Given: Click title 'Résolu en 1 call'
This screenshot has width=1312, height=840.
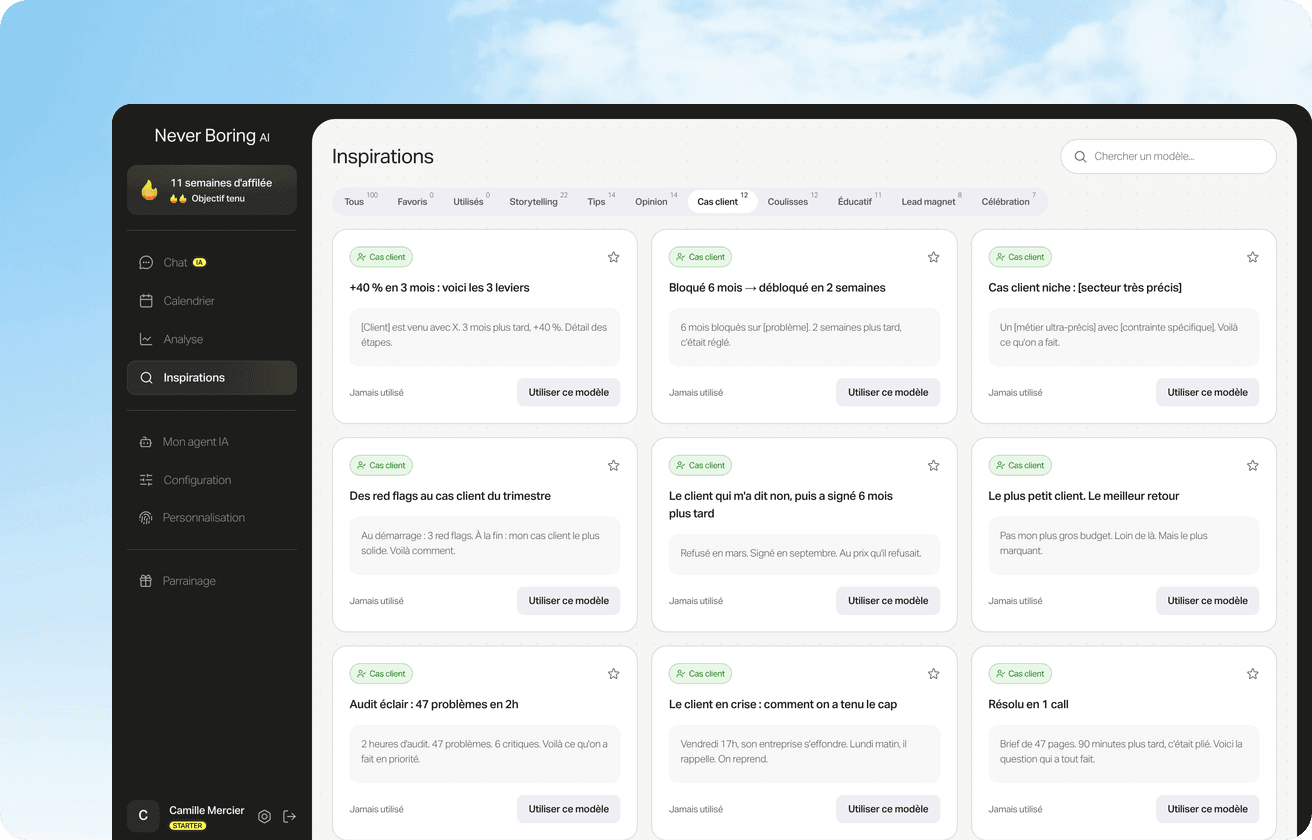Looking at the screenshot, I should [1028, 704].
